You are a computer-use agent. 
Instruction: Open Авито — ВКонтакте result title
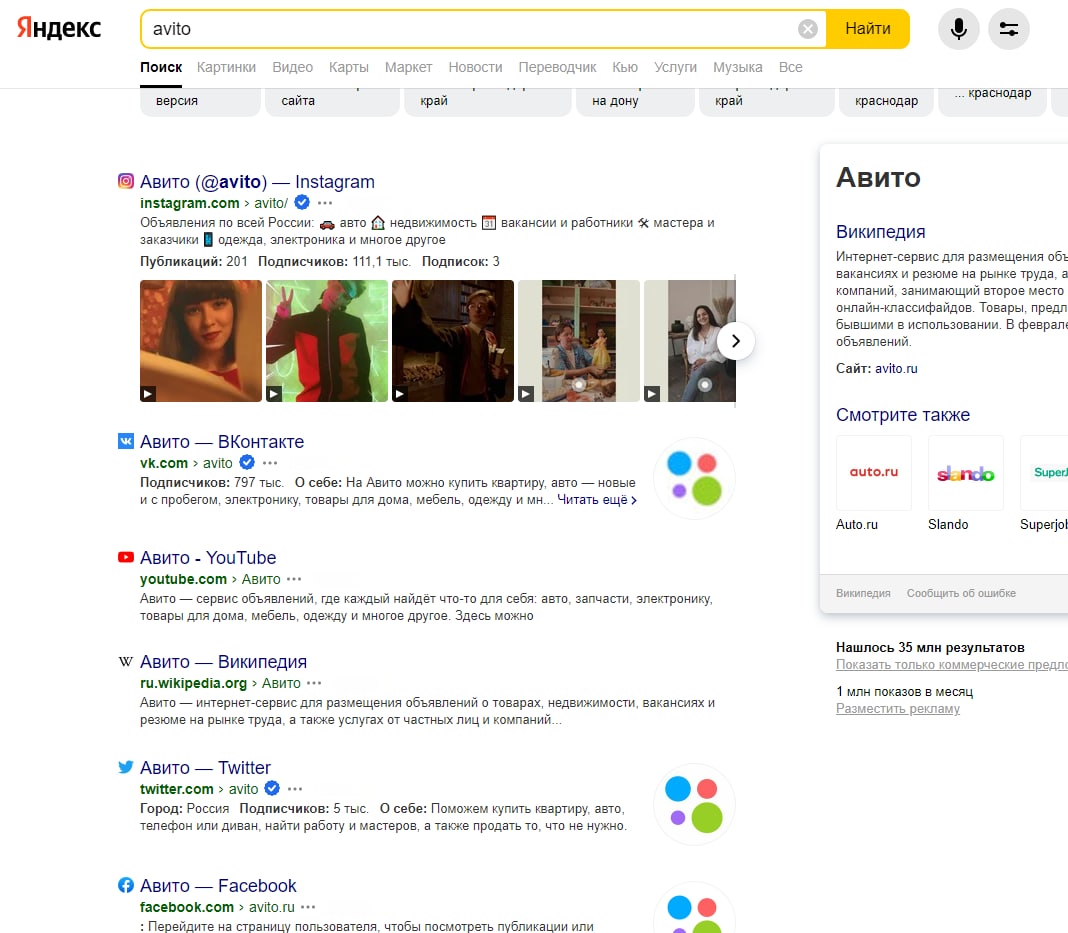(222, 441)
